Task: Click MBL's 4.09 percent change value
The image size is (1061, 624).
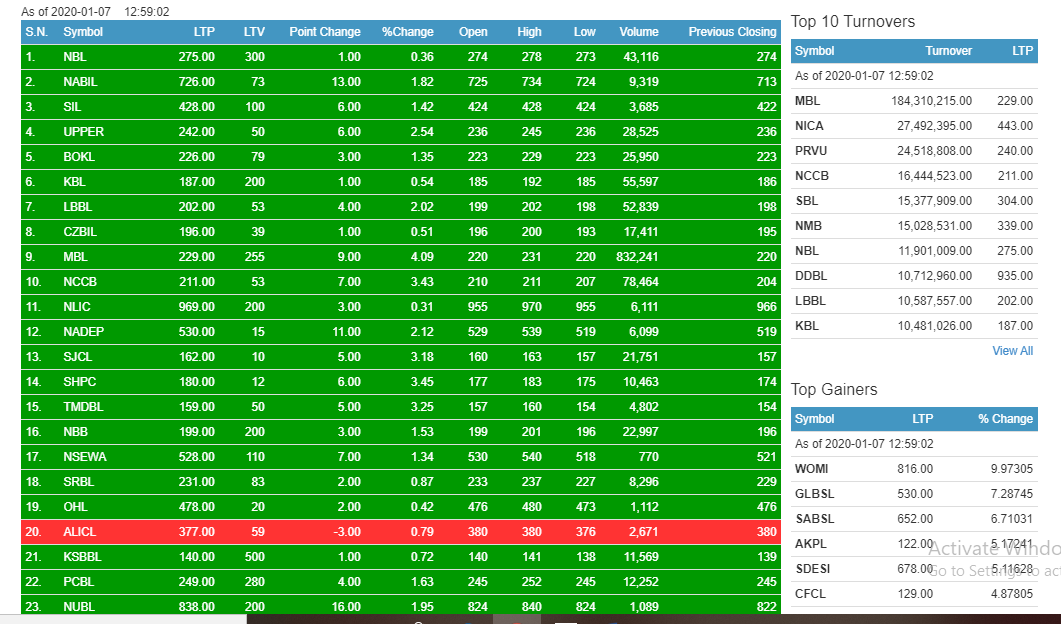Action: pos(422,257)
